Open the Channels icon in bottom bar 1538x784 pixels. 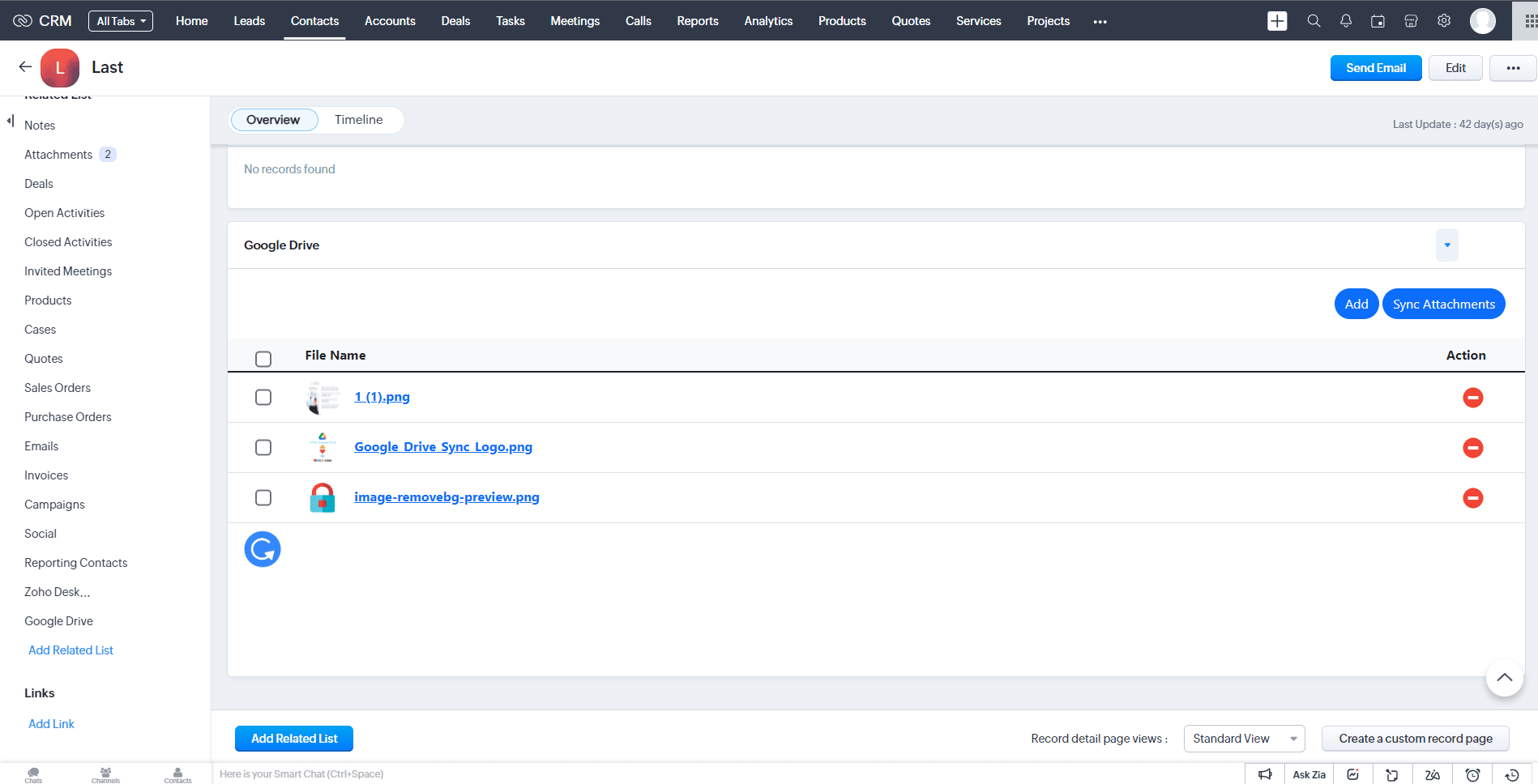(x=105, y=774)
